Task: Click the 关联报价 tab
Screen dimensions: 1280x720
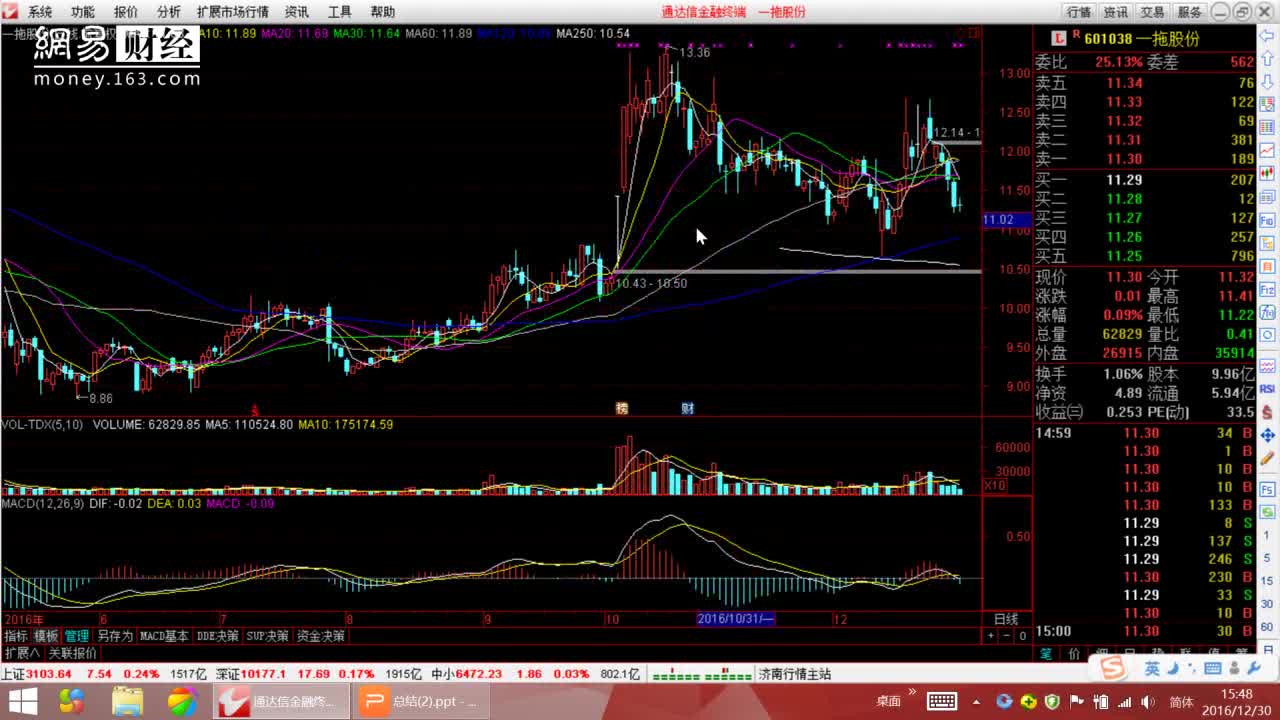Action: (x=72, y=653)
